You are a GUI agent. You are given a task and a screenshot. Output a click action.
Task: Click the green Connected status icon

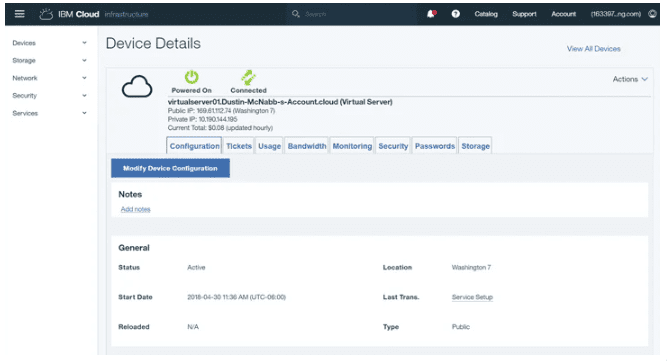tap(248, 77)
